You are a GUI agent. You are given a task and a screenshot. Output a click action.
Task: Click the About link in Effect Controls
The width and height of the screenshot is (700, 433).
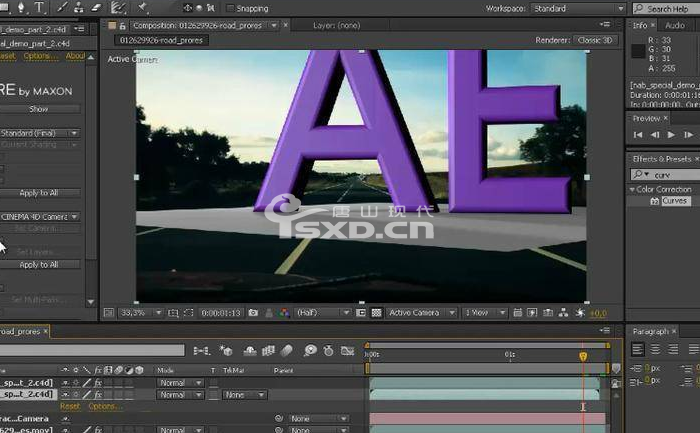tap(75, 56)
